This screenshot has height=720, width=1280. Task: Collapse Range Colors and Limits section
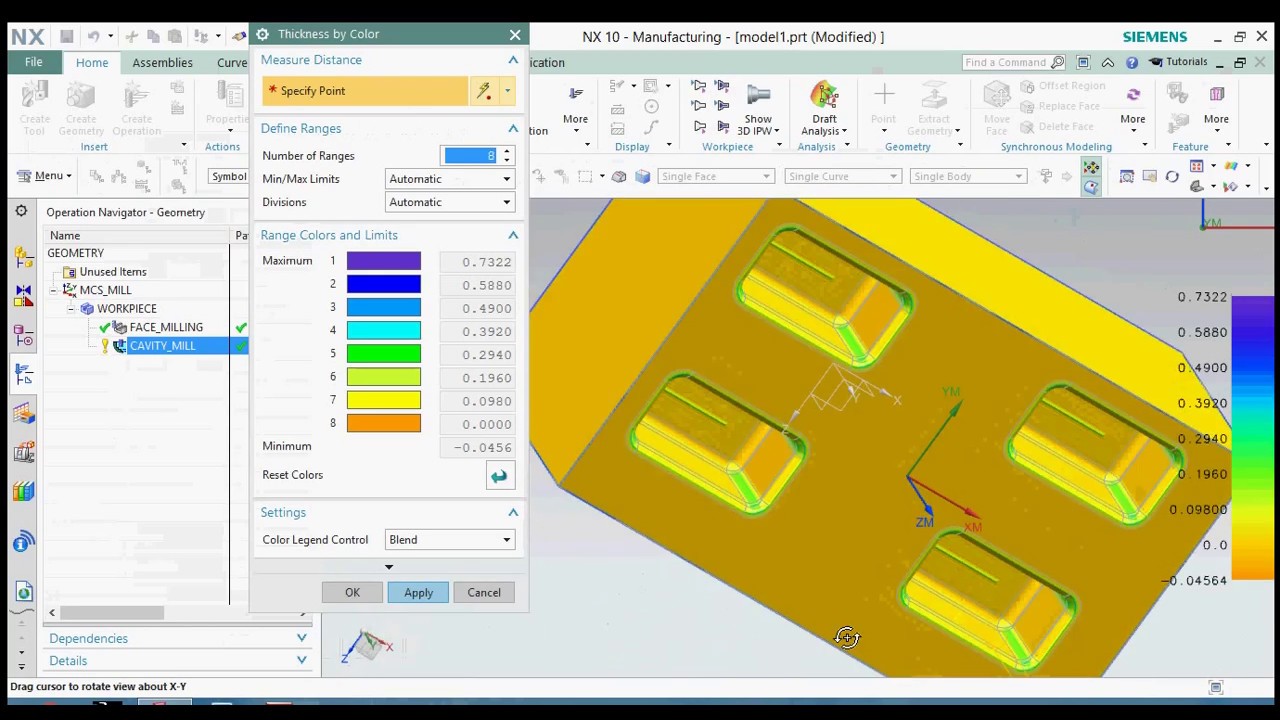513,235
